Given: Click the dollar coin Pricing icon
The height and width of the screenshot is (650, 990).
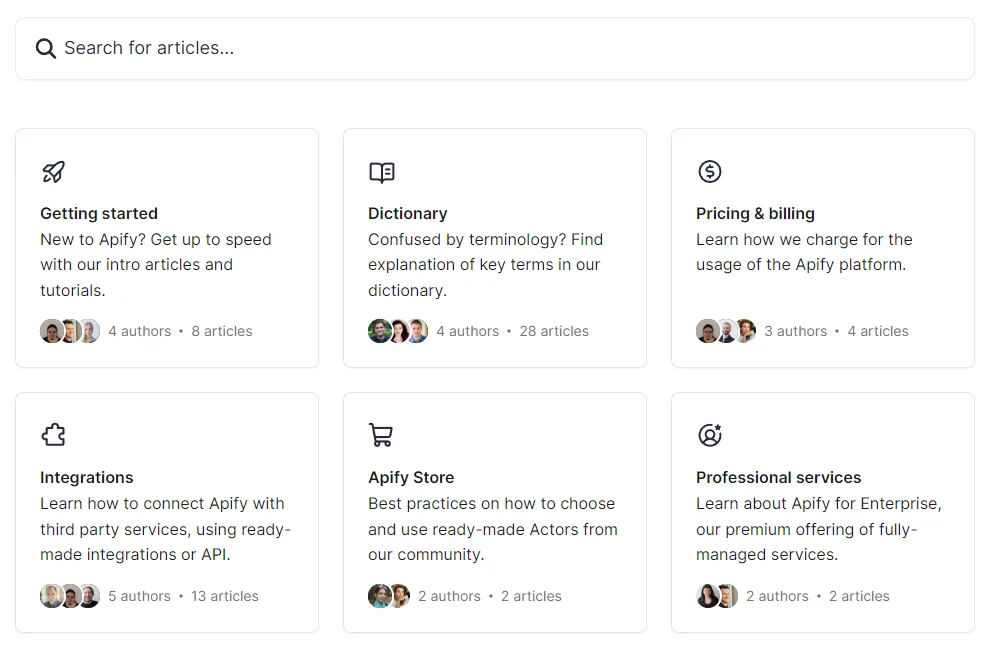Looking at the screenshot, I should (710, 172).
